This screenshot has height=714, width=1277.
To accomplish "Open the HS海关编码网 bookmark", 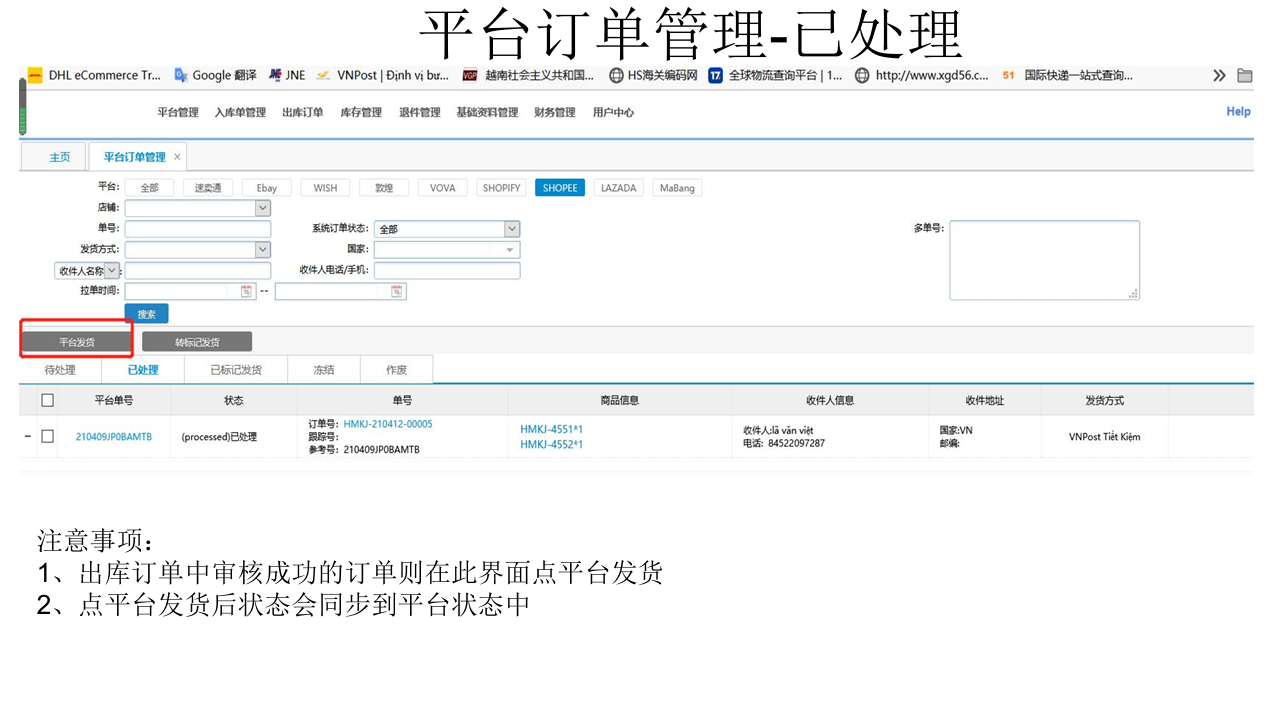I will 653,75.
